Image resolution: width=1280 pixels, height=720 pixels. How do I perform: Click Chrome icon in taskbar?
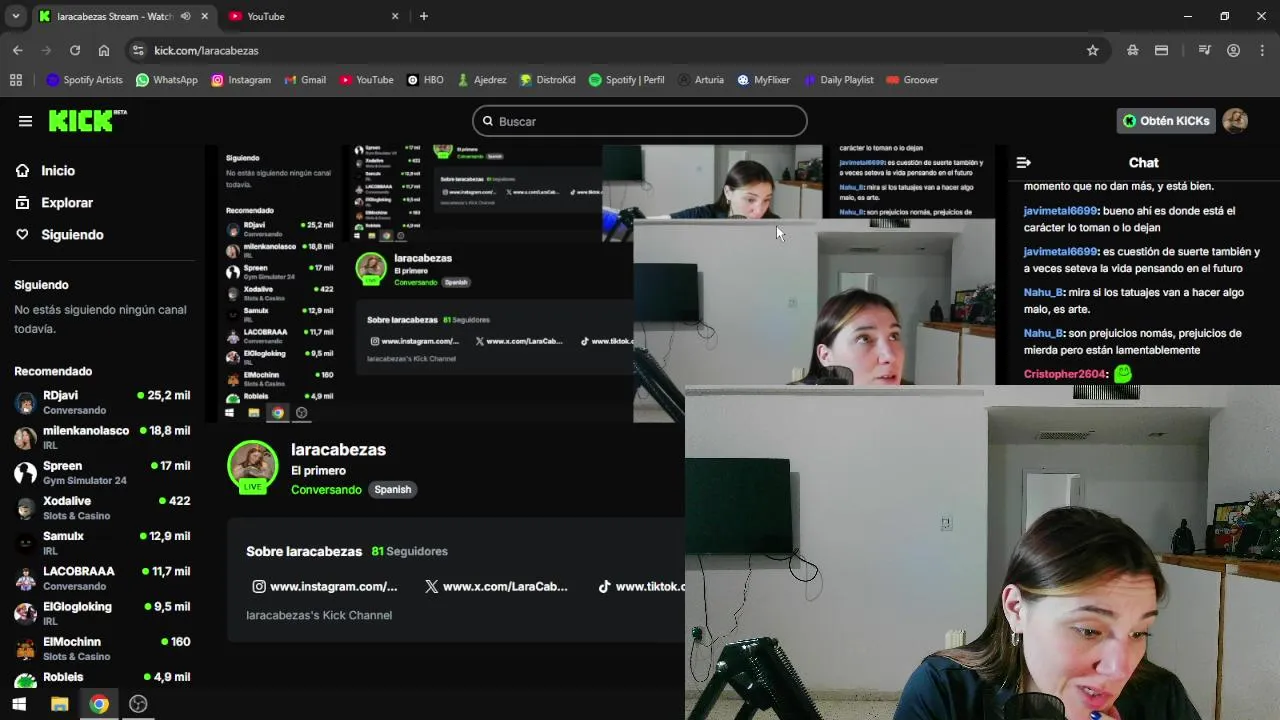point(99,704)
